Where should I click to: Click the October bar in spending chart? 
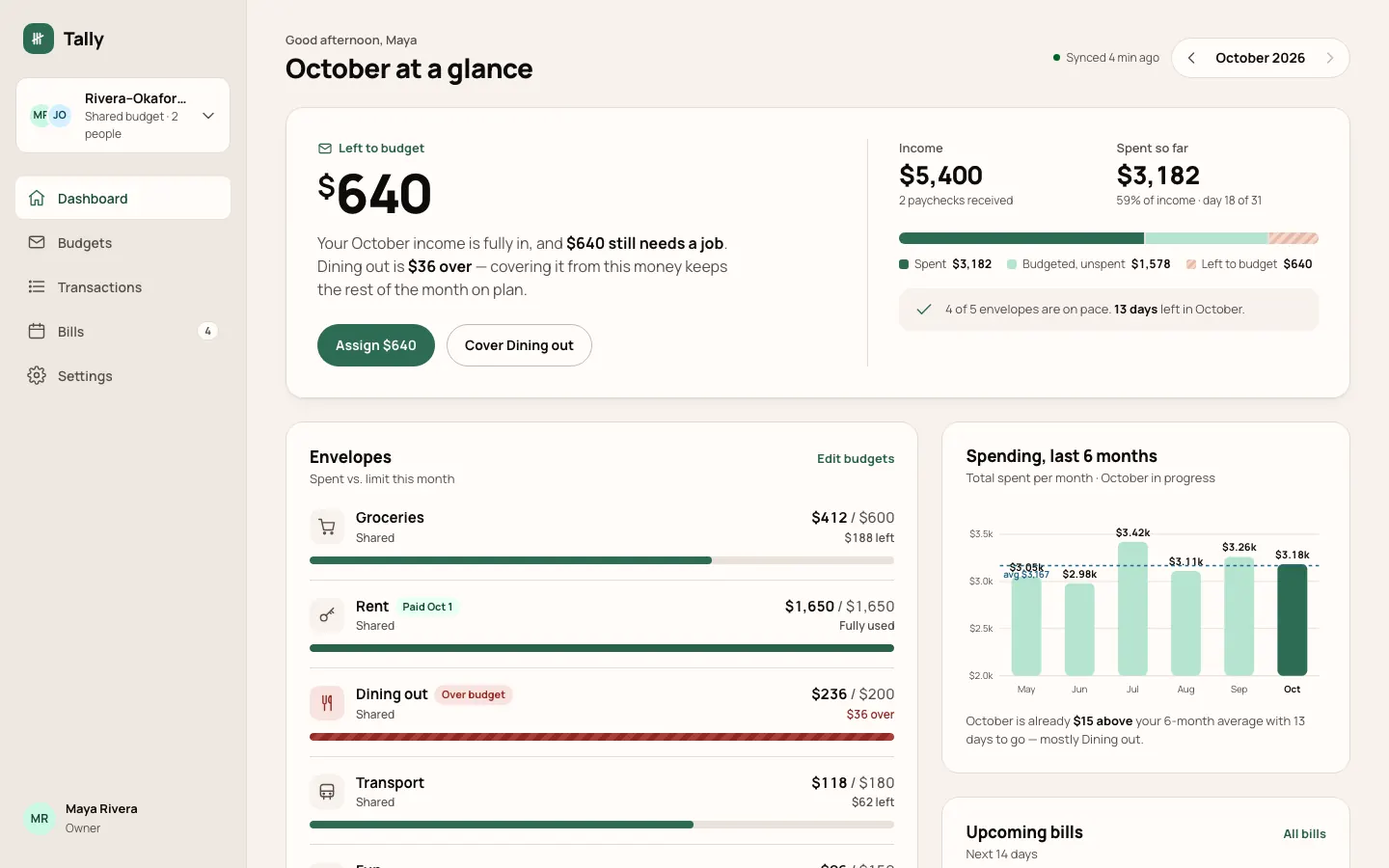[1293, 620]
